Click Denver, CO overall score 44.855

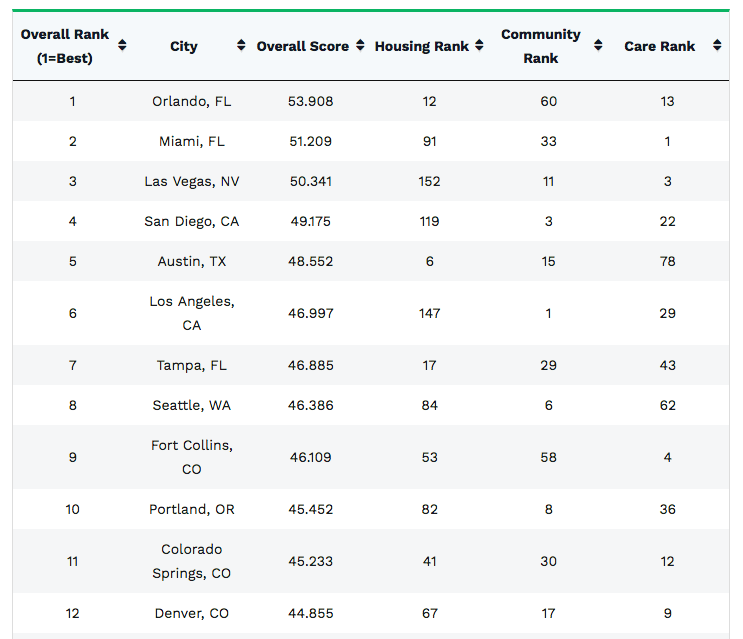[x=311, y=613]
